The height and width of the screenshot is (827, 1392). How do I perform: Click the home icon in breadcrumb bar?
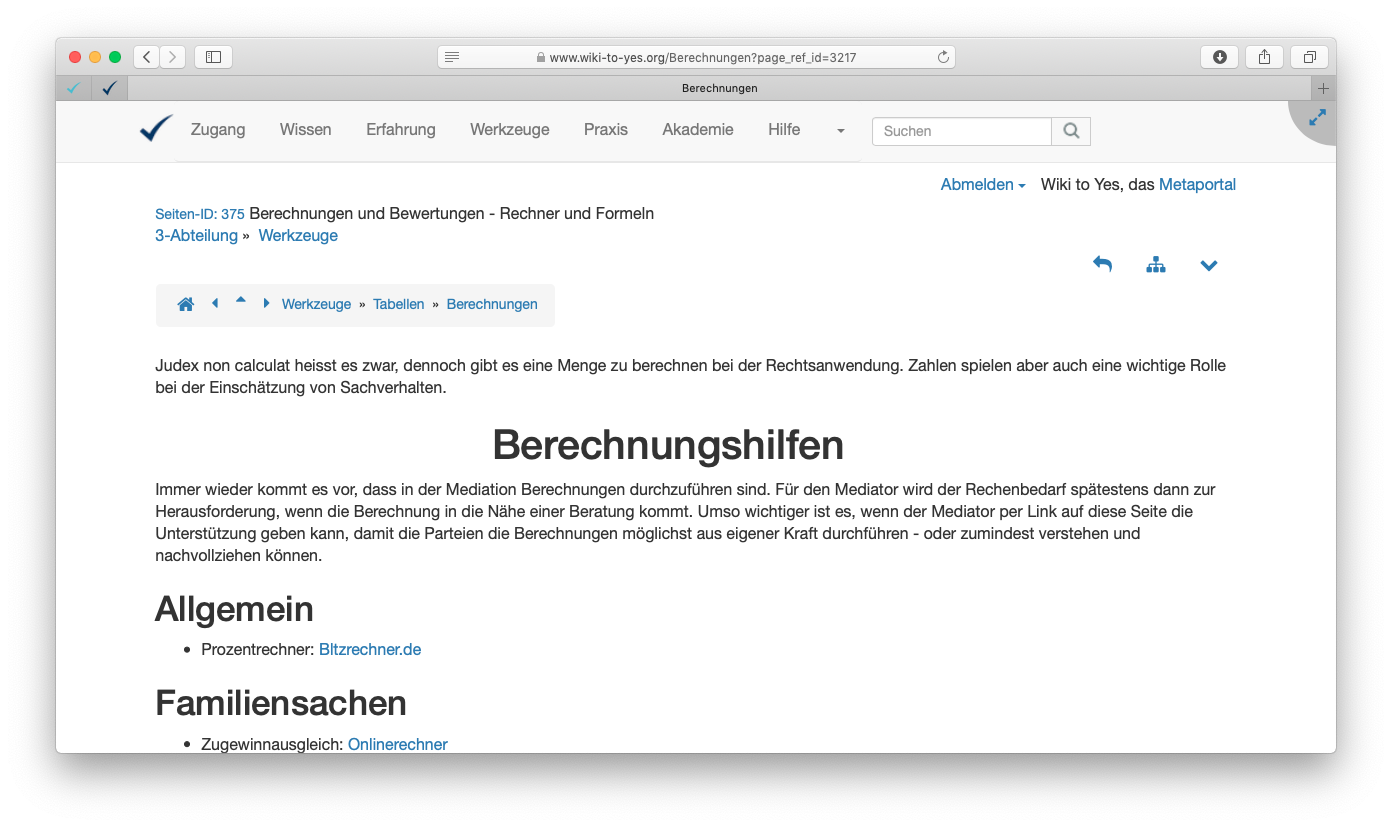pyautogui.click(x=185, y=305)
